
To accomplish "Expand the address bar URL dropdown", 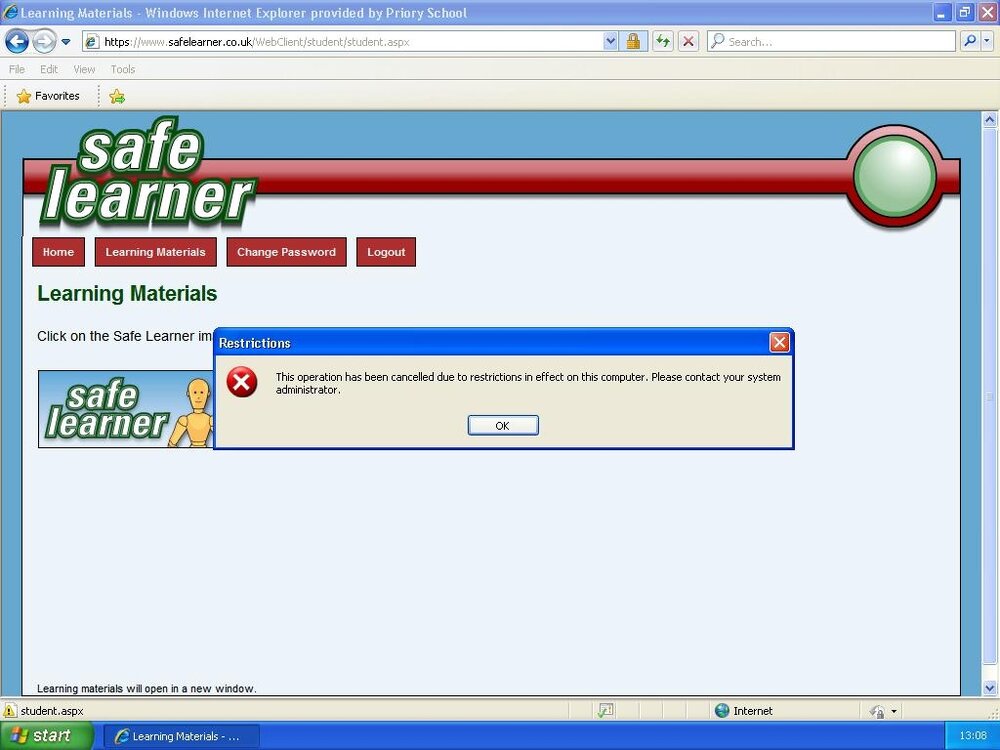I will pyautogui.click(x=610, y=41).
